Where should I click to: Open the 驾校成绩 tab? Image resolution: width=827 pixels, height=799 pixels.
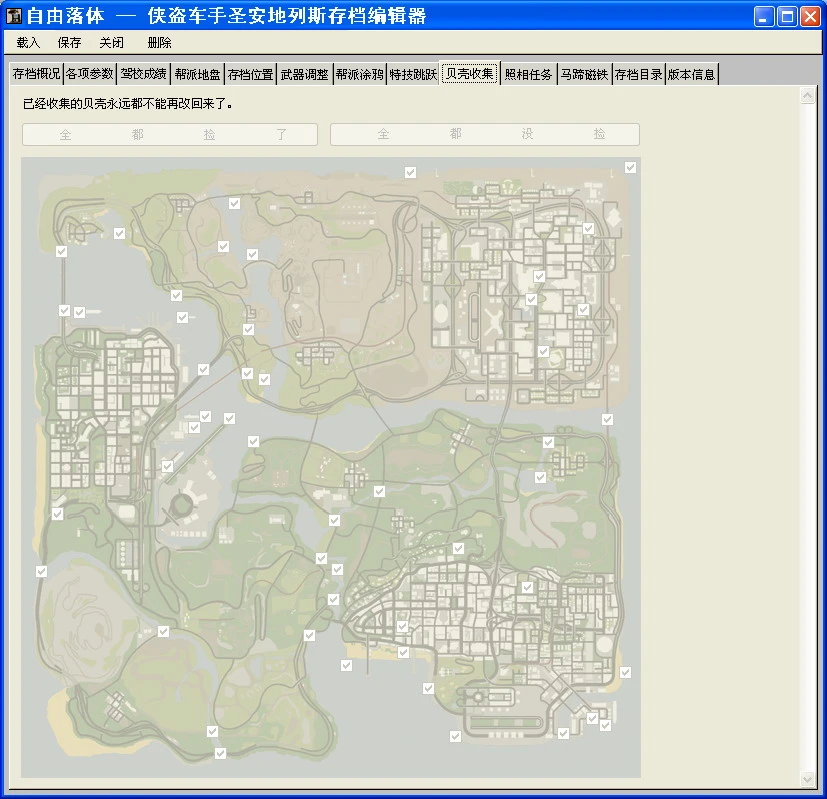point(143,74)
